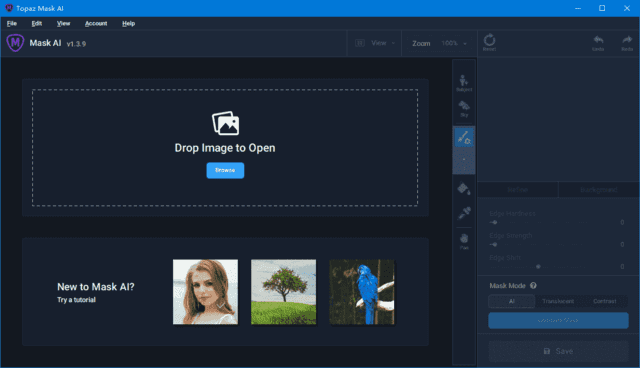Click the 'Try a tutorial' text
This screenshot has width=640, height=368.
[x=76, y=300]
